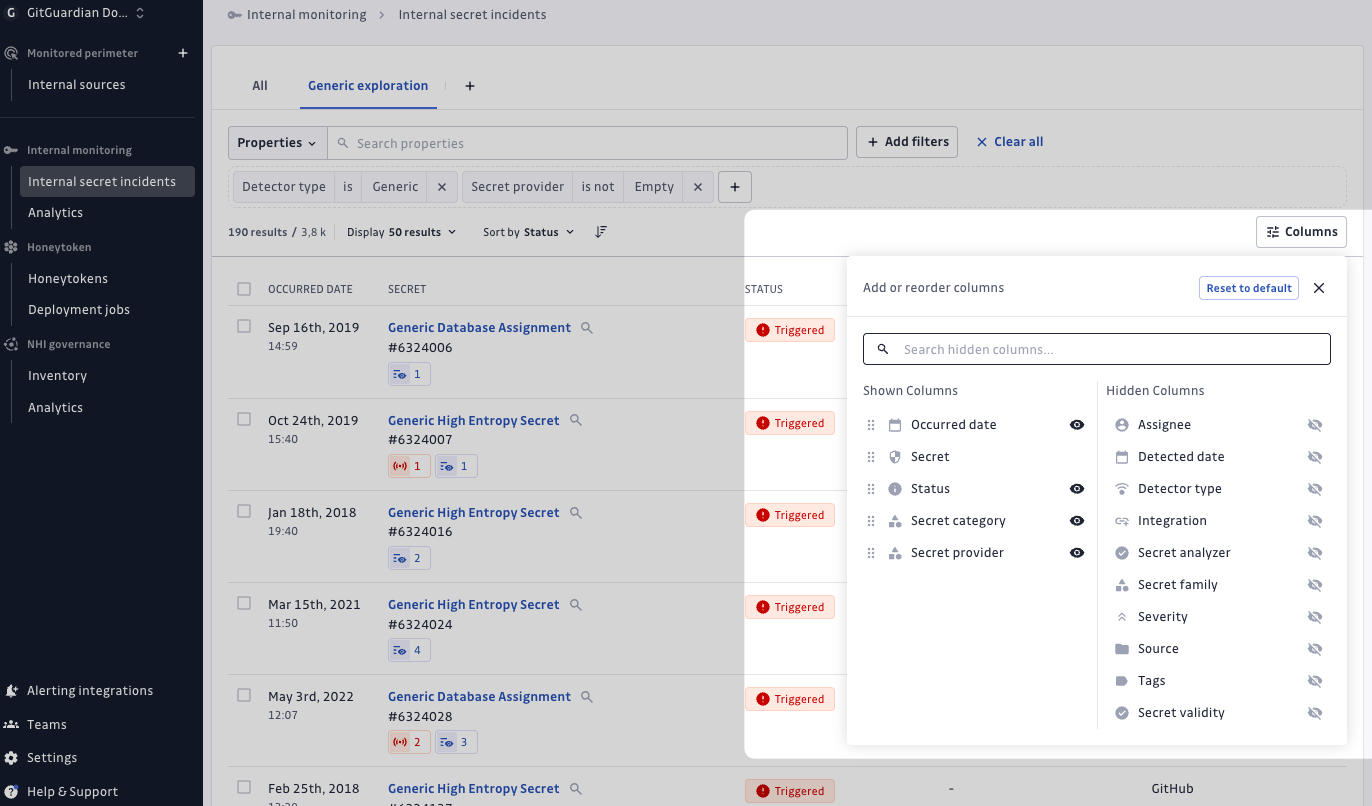Hide the Secret category column

click(x=1077, y=521)
